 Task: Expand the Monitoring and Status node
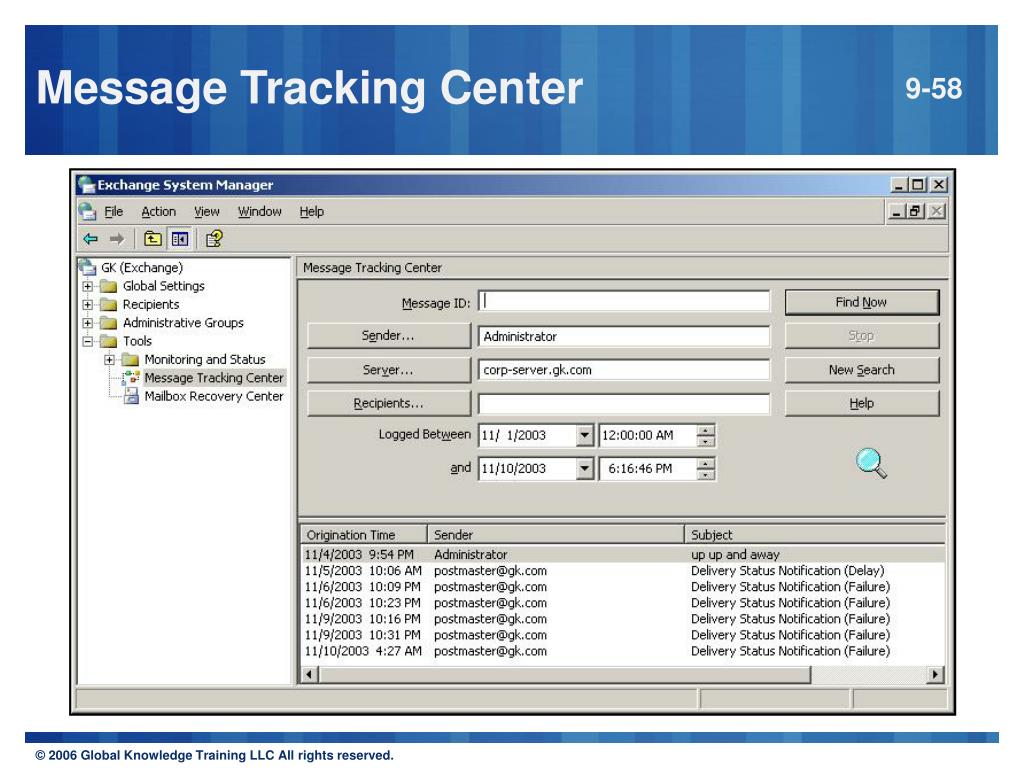[x=109, y=360]
